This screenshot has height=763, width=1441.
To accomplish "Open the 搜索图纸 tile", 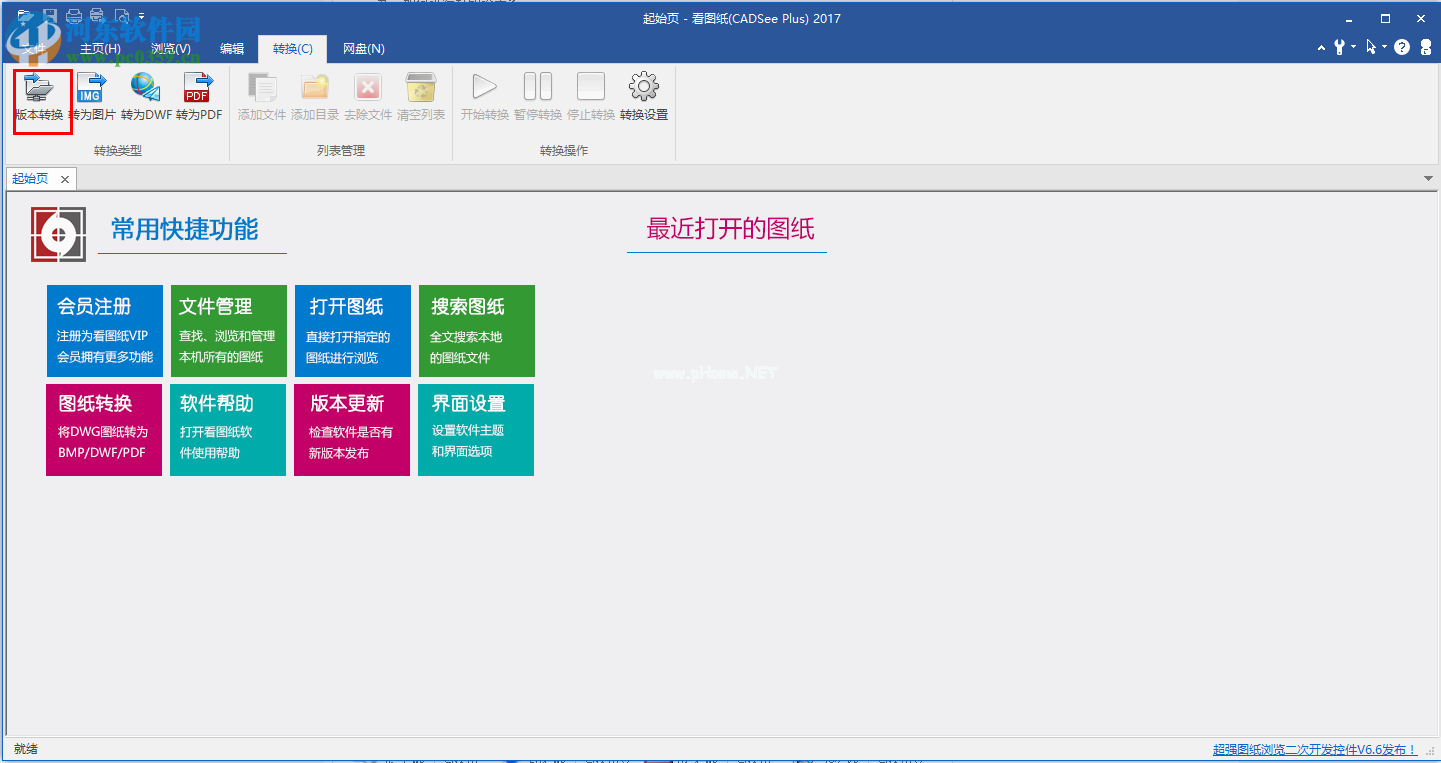I will pos(477,331).
